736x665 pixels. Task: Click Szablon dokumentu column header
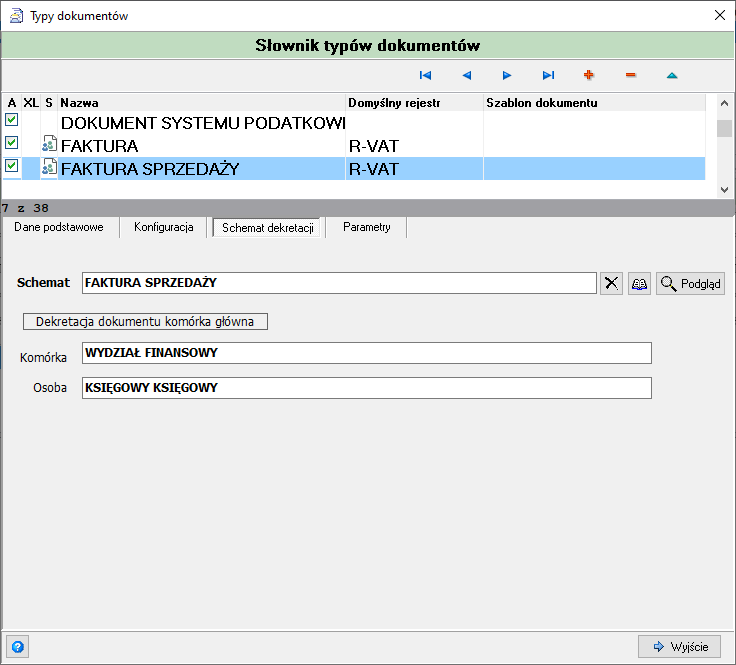[x=594, y=103]
